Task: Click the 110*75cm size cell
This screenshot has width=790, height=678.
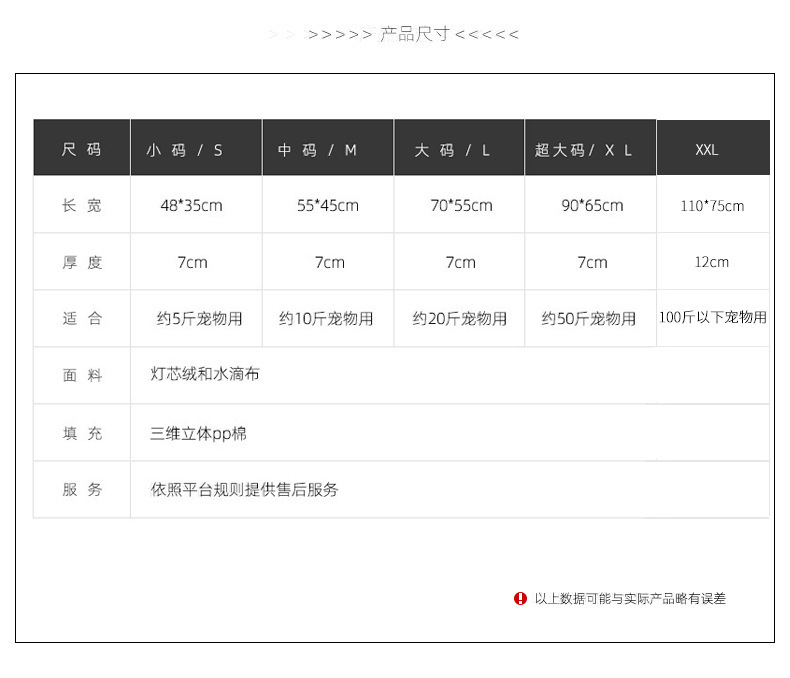Action: click(x=712, y=206)
